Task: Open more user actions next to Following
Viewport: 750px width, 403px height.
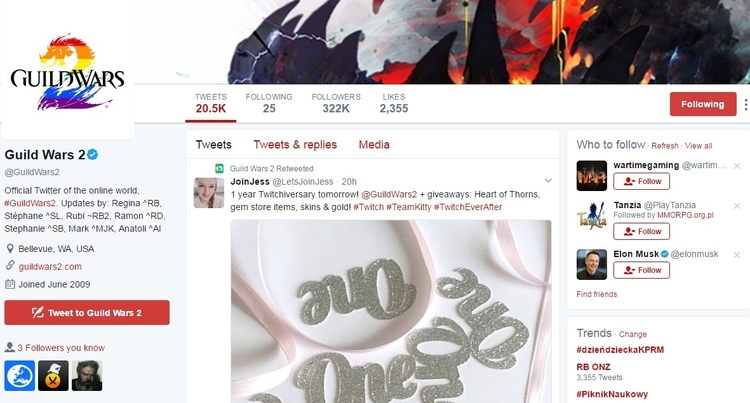Action: pos(745,104)
